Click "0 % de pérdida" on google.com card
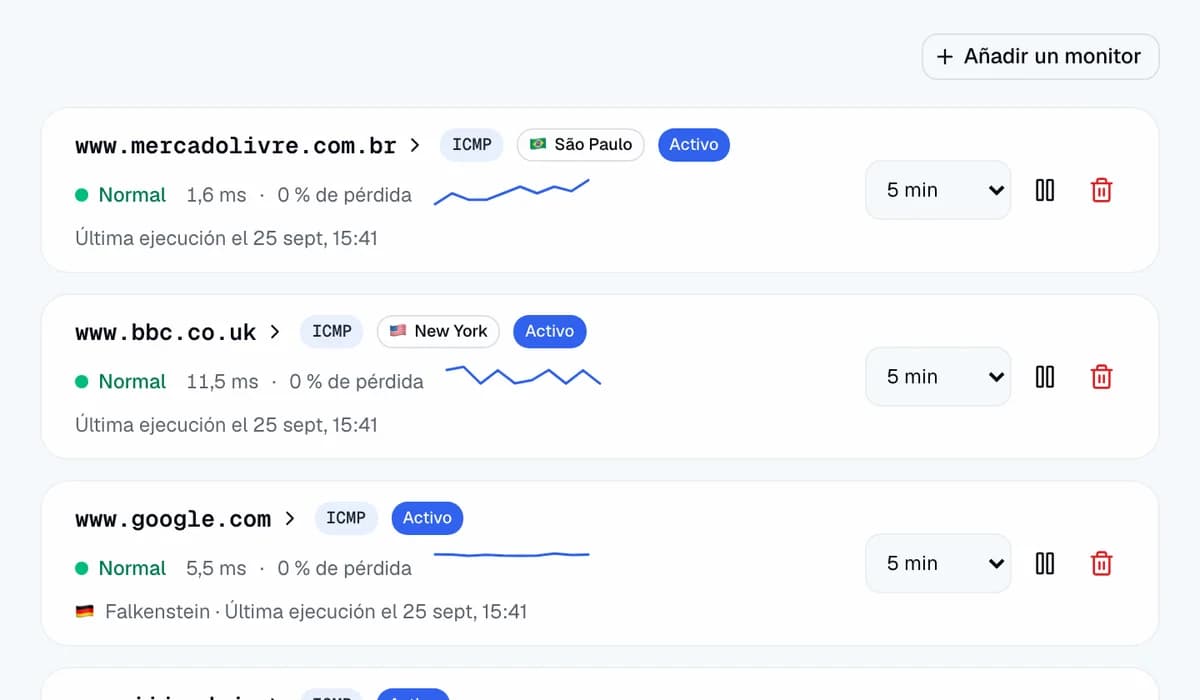 point(345,568)
